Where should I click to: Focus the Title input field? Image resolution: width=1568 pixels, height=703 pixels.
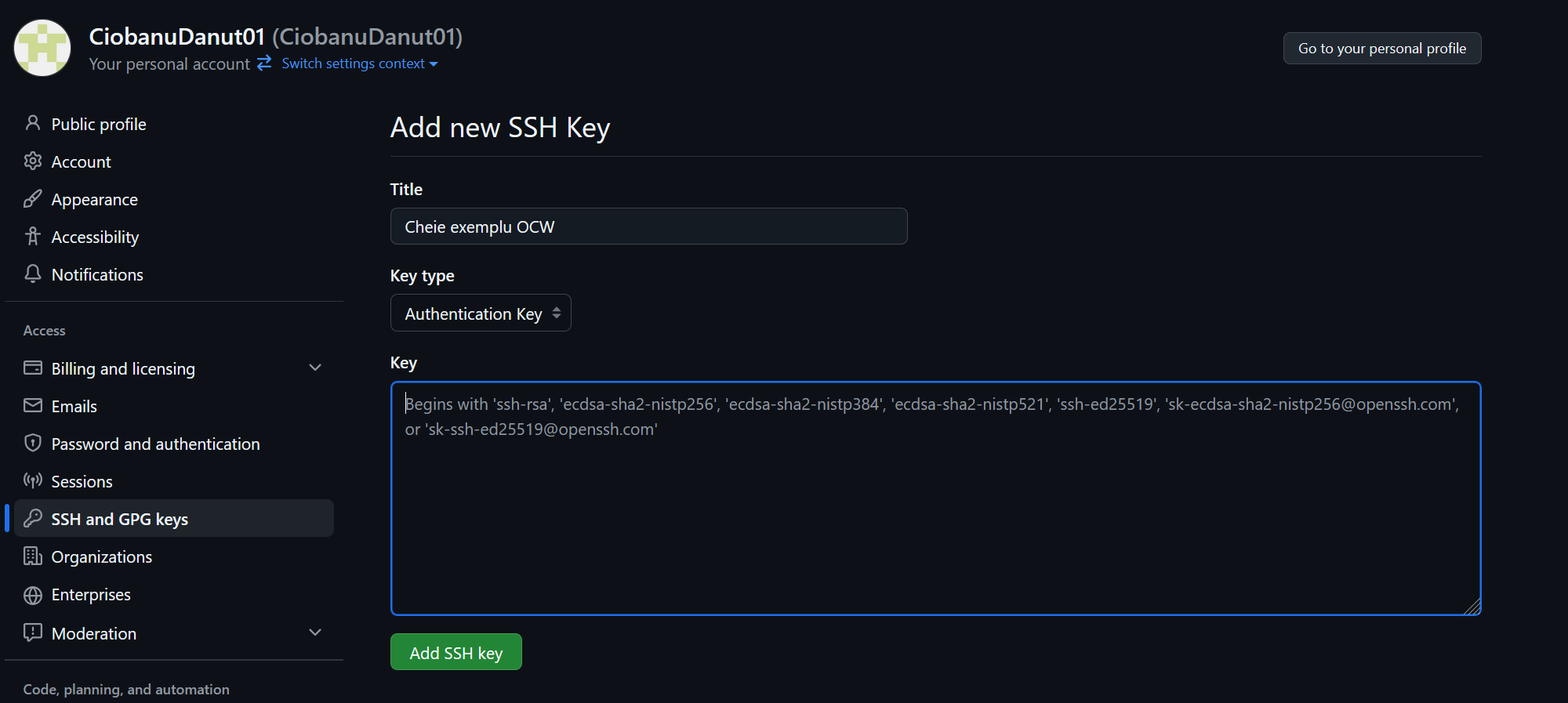coord(648,226)
